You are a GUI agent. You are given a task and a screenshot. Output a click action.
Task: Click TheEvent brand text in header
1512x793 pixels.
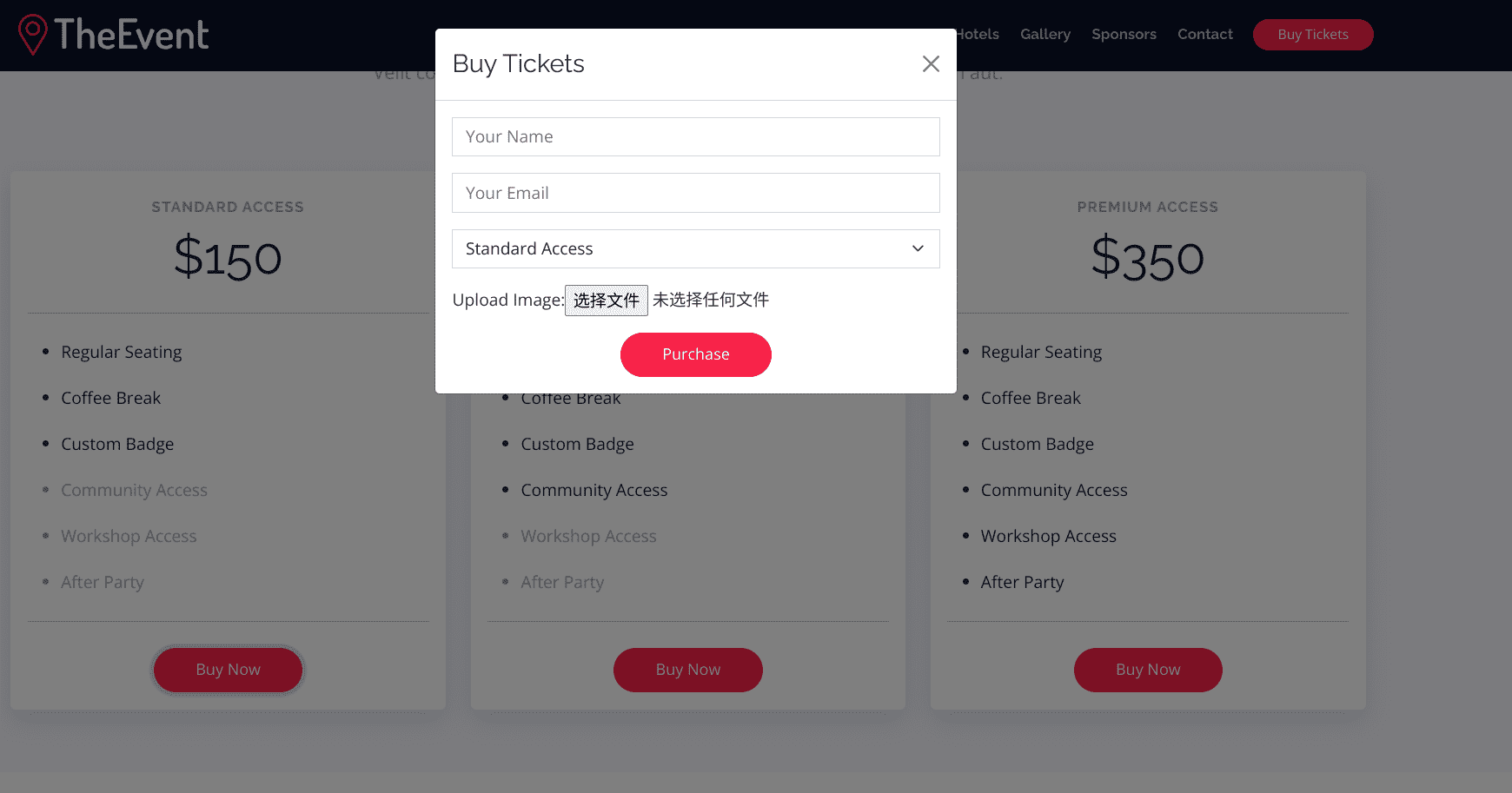(131, 35)
